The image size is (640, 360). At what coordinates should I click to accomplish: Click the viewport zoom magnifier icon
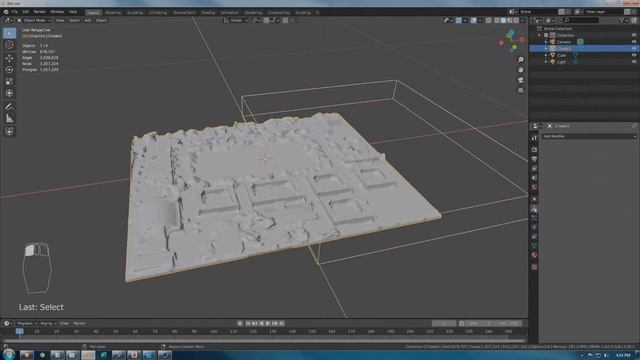[x=520, y=60]
